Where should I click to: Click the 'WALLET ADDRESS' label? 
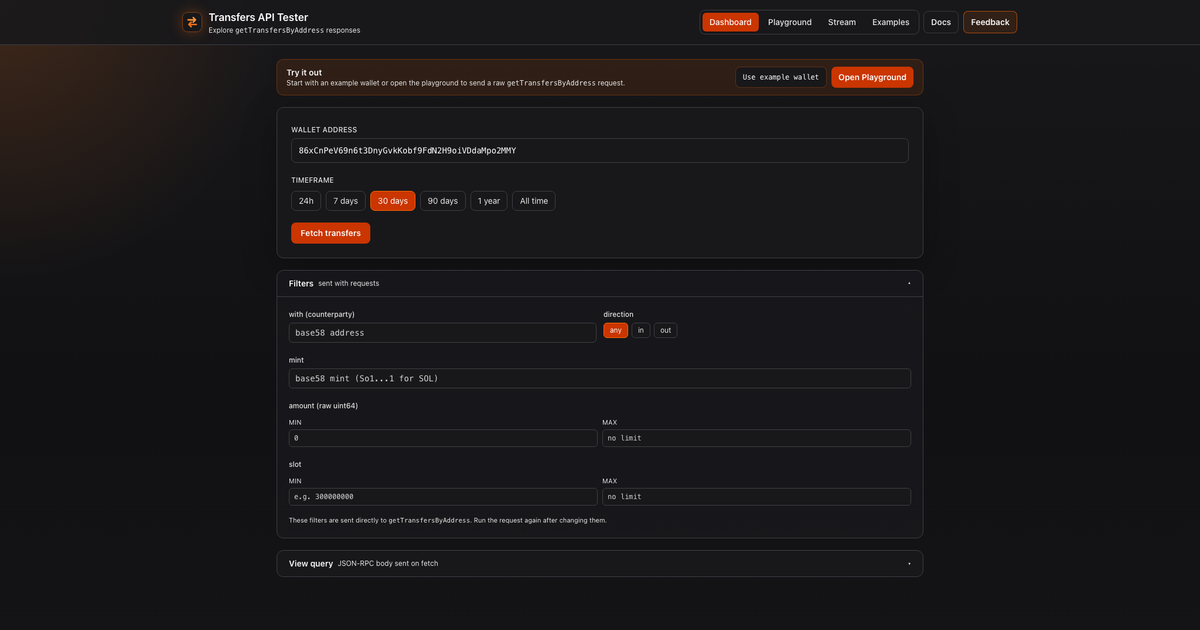pos(324,130)
